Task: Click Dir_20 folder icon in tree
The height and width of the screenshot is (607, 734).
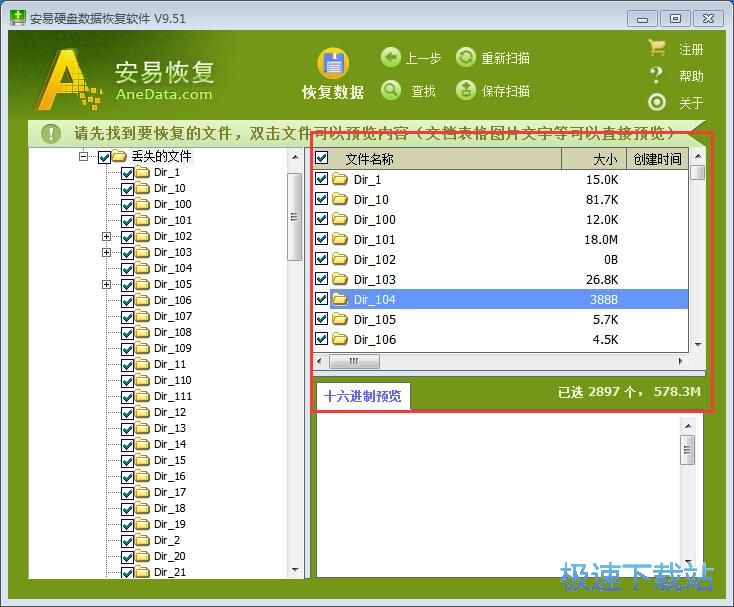Action: 142,556
